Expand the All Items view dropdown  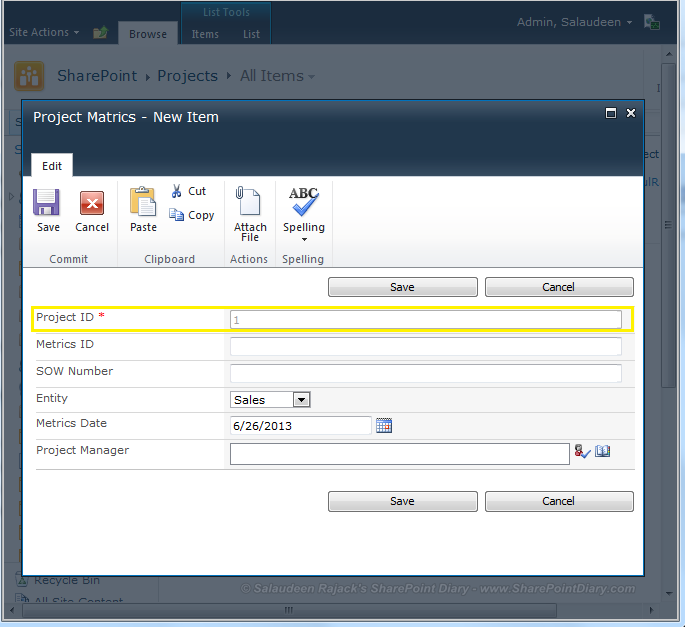point(311,77)
